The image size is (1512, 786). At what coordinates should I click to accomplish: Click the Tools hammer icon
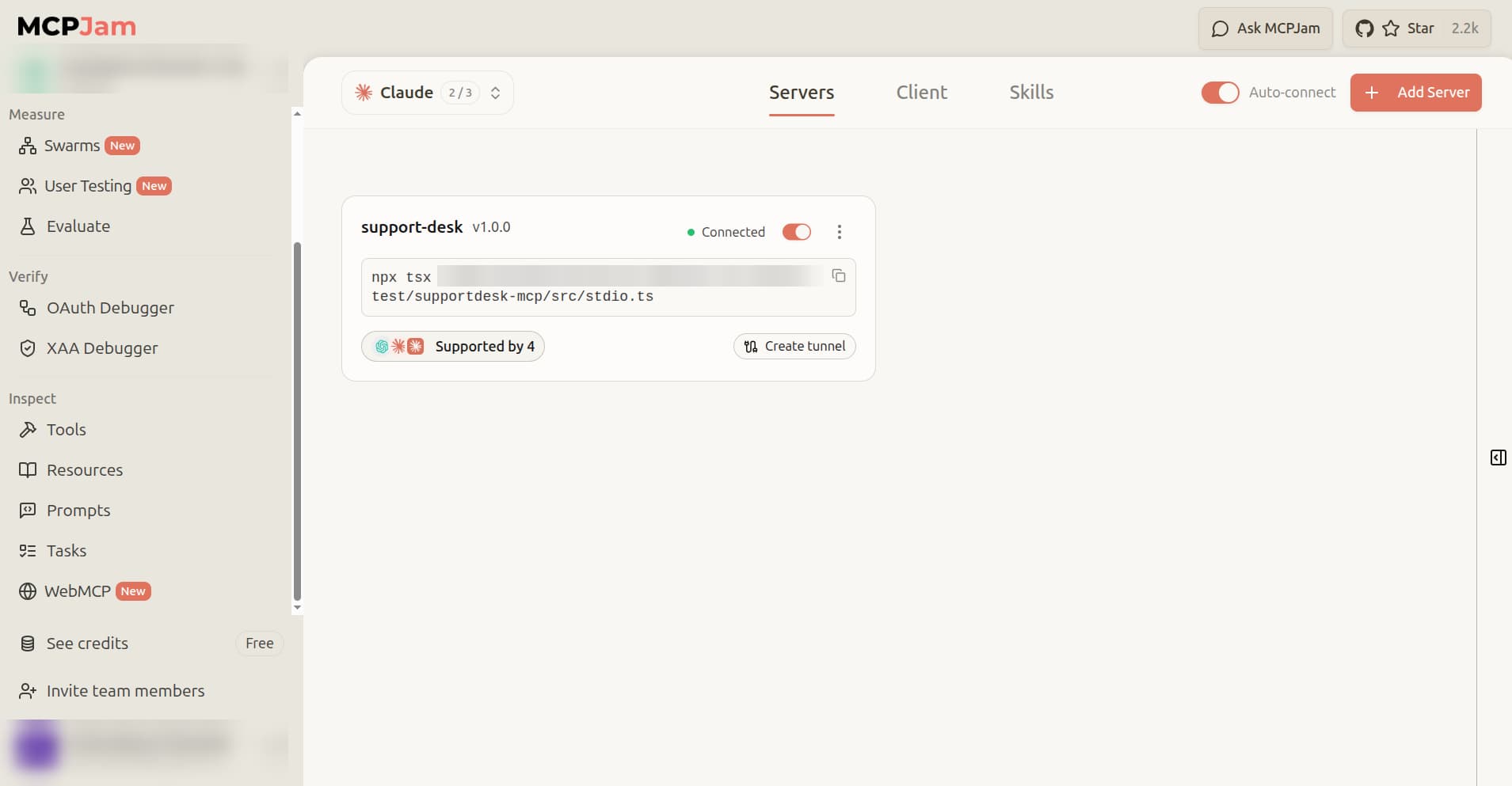click(28, 430)
